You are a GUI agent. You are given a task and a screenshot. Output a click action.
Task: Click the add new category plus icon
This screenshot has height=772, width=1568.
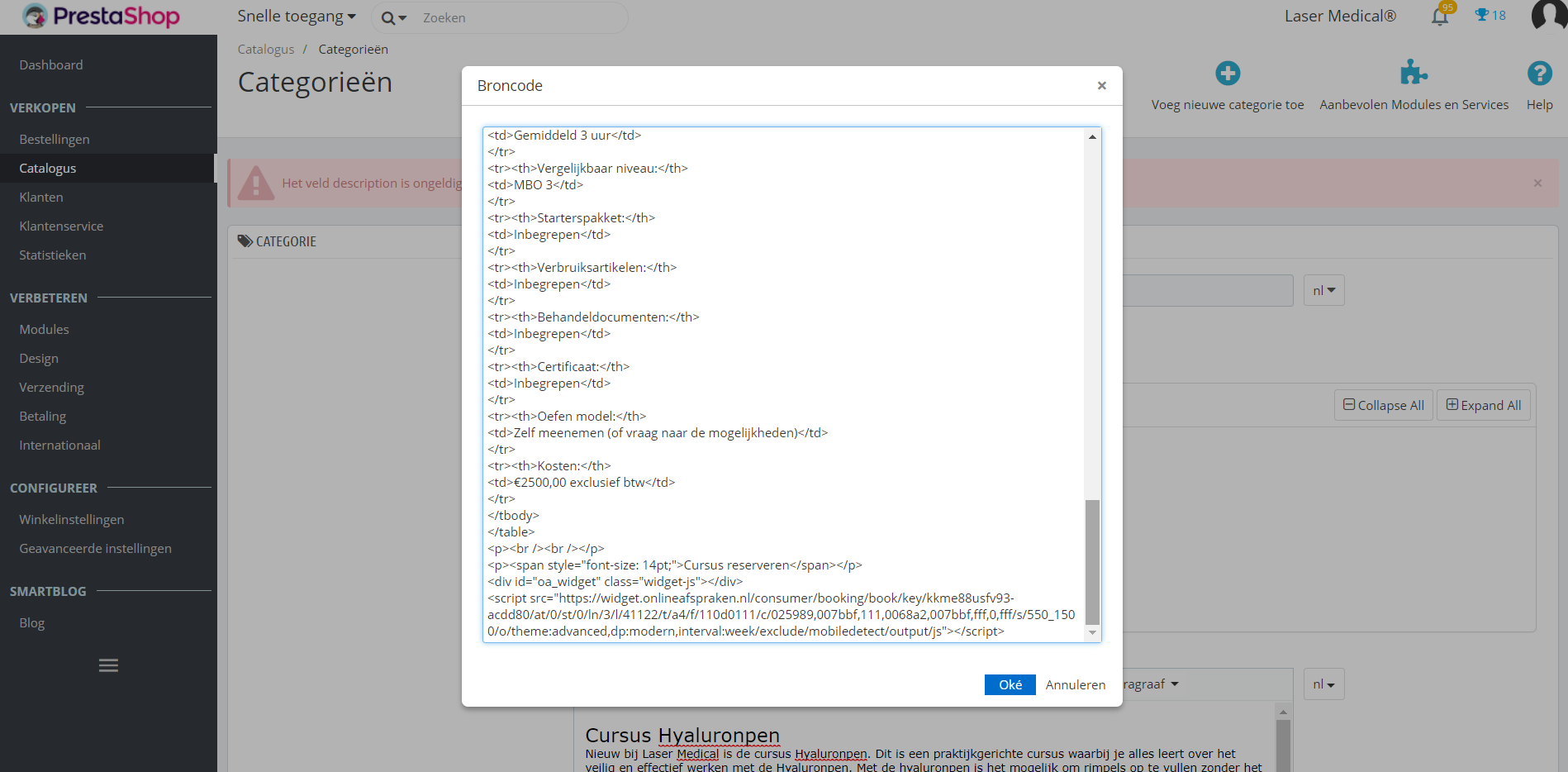click(1228, 74)
